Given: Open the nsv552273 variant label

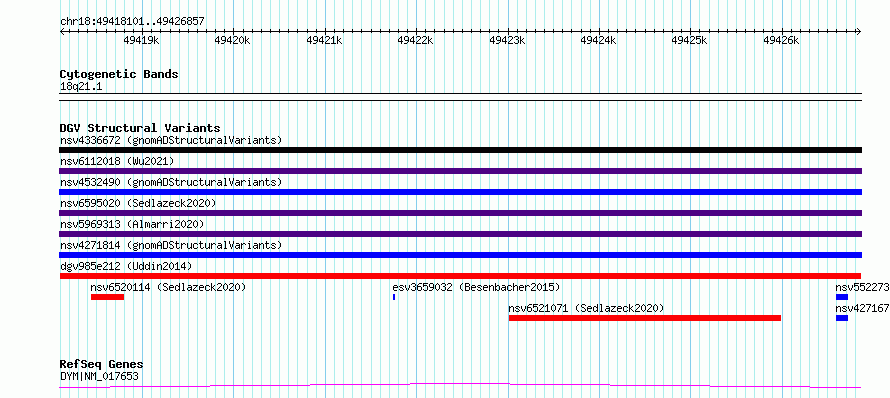Looking at the screenshot, I should click(x=862, y=287).
